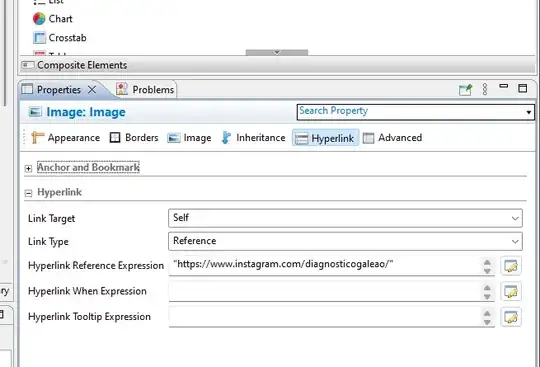The height and width of the screenshot is (367, 540).
Task: Click the Hyperlink When Expression field
Action: (325, 291)
